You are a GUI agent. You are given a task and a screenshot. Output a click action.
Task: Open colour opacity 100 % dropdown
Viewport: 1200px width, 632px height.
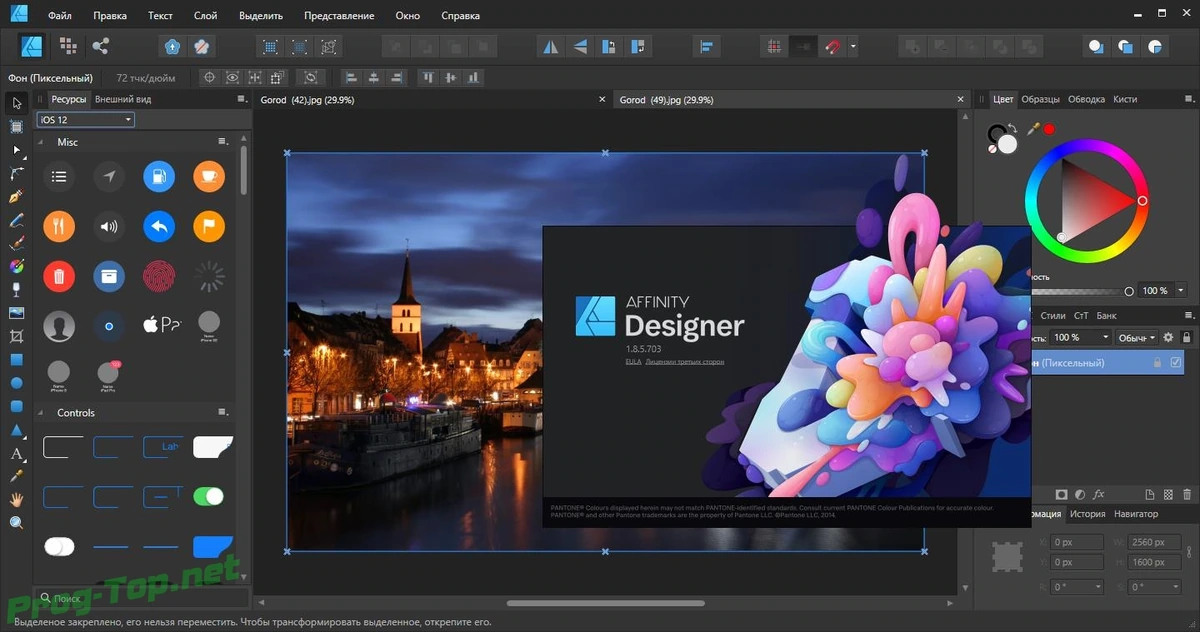[1181, 290]
